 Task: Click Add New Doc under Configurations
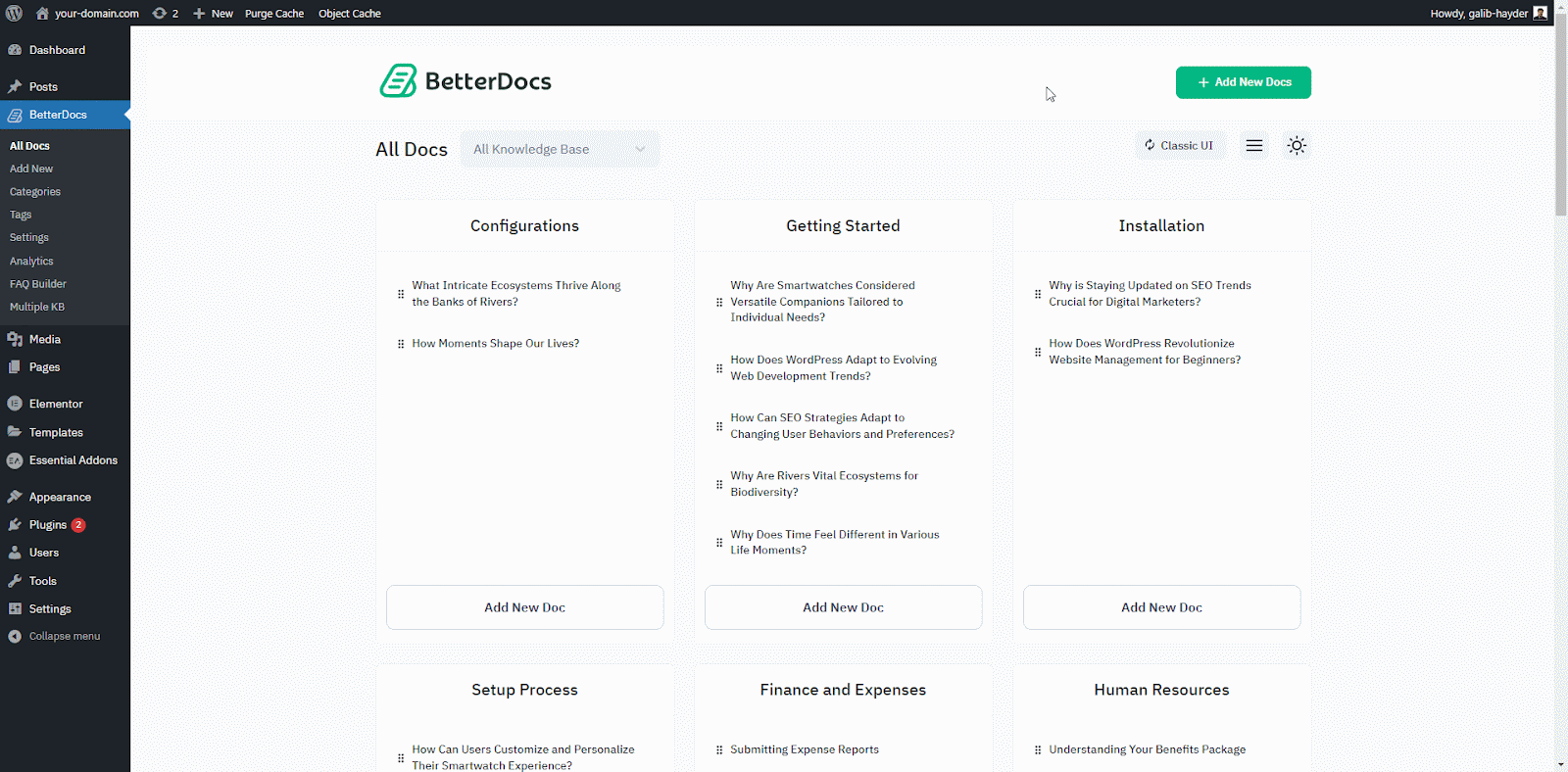[524, 607]
